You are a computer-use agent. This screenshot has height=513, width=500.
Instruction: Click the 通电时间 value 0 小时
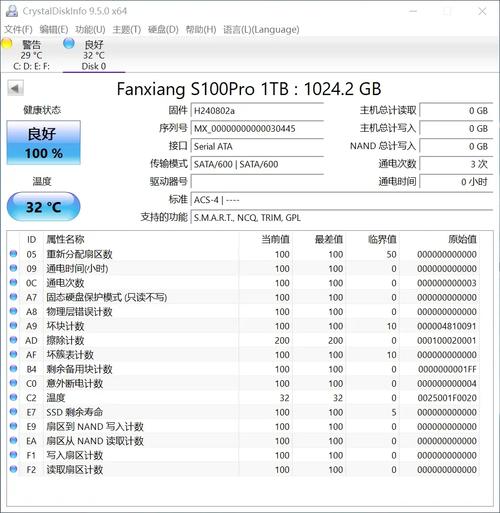456,182
